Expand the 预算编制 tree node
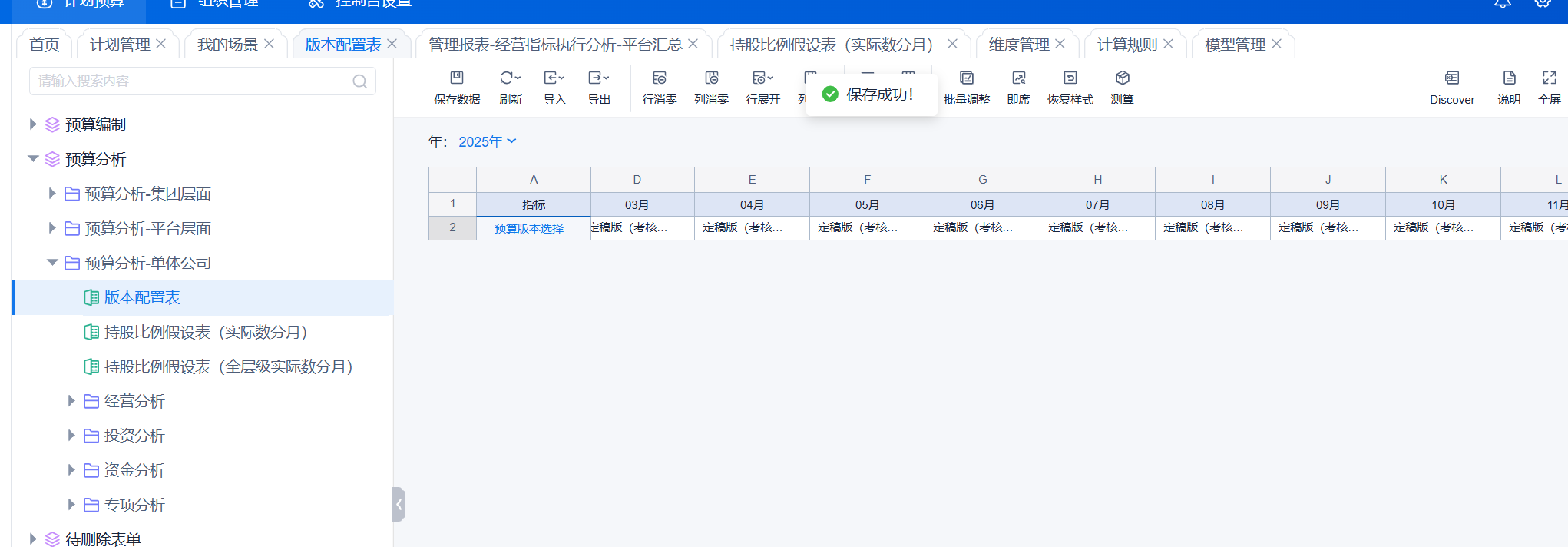Image resolution: width=1568 pixels, height=547 pixels. tap(33, 124)
